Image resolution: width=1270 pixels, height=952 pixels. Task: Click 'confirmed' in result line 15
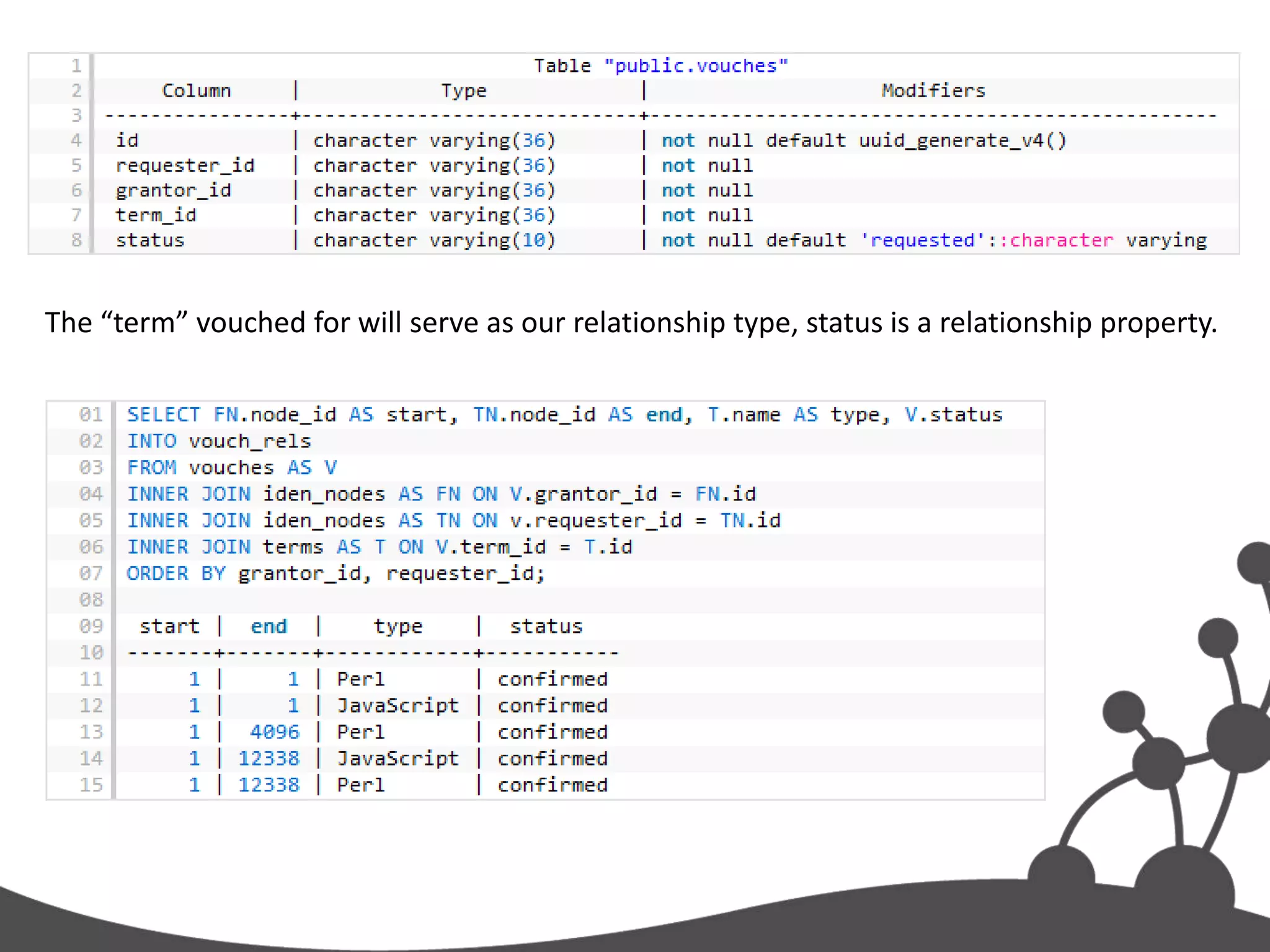coord(553,785)
